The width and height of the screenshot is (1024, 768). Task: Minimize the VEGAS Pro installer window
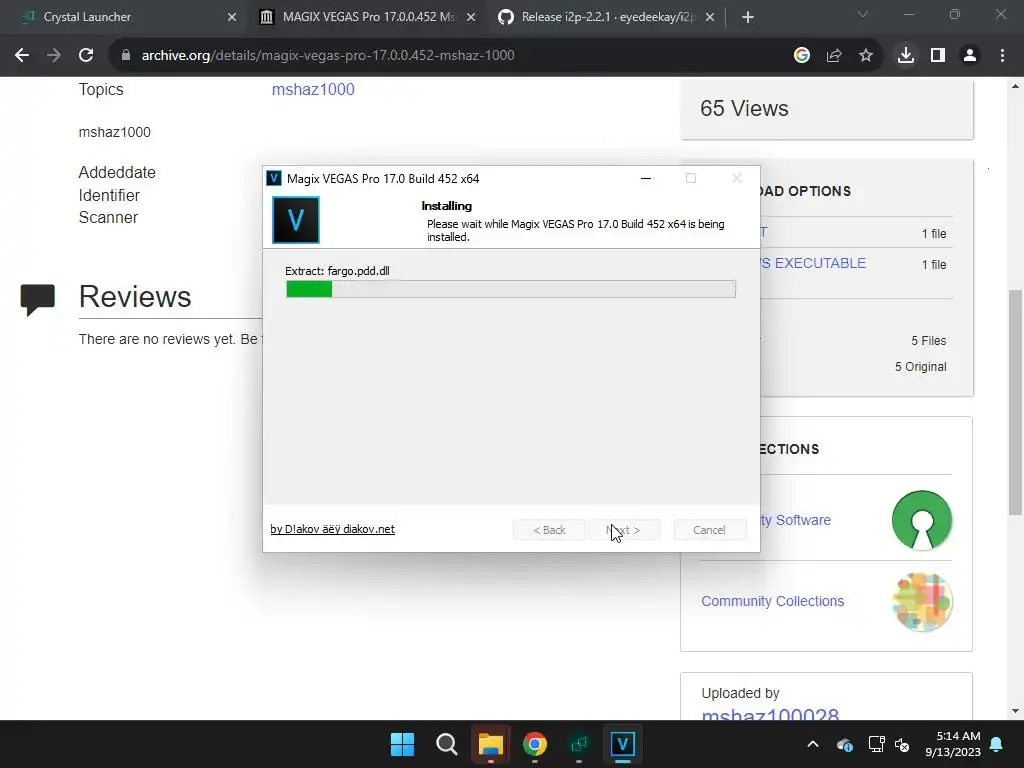click(646, 178)
